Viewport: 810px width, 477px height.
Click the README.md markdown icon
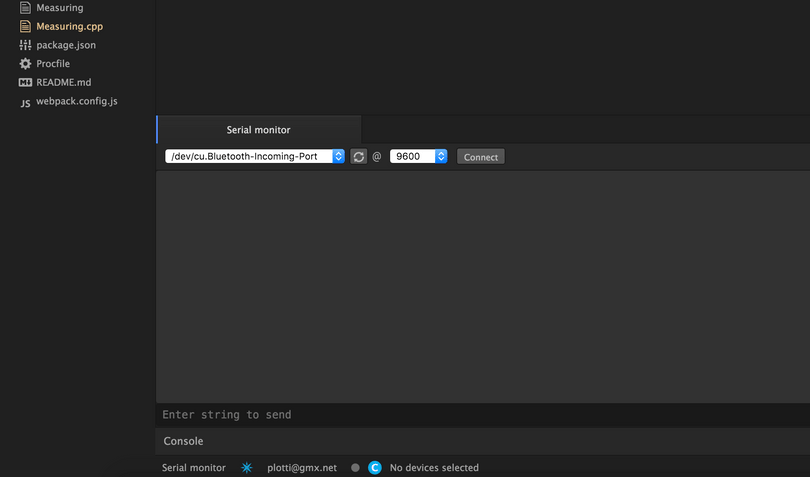(25, 82)
